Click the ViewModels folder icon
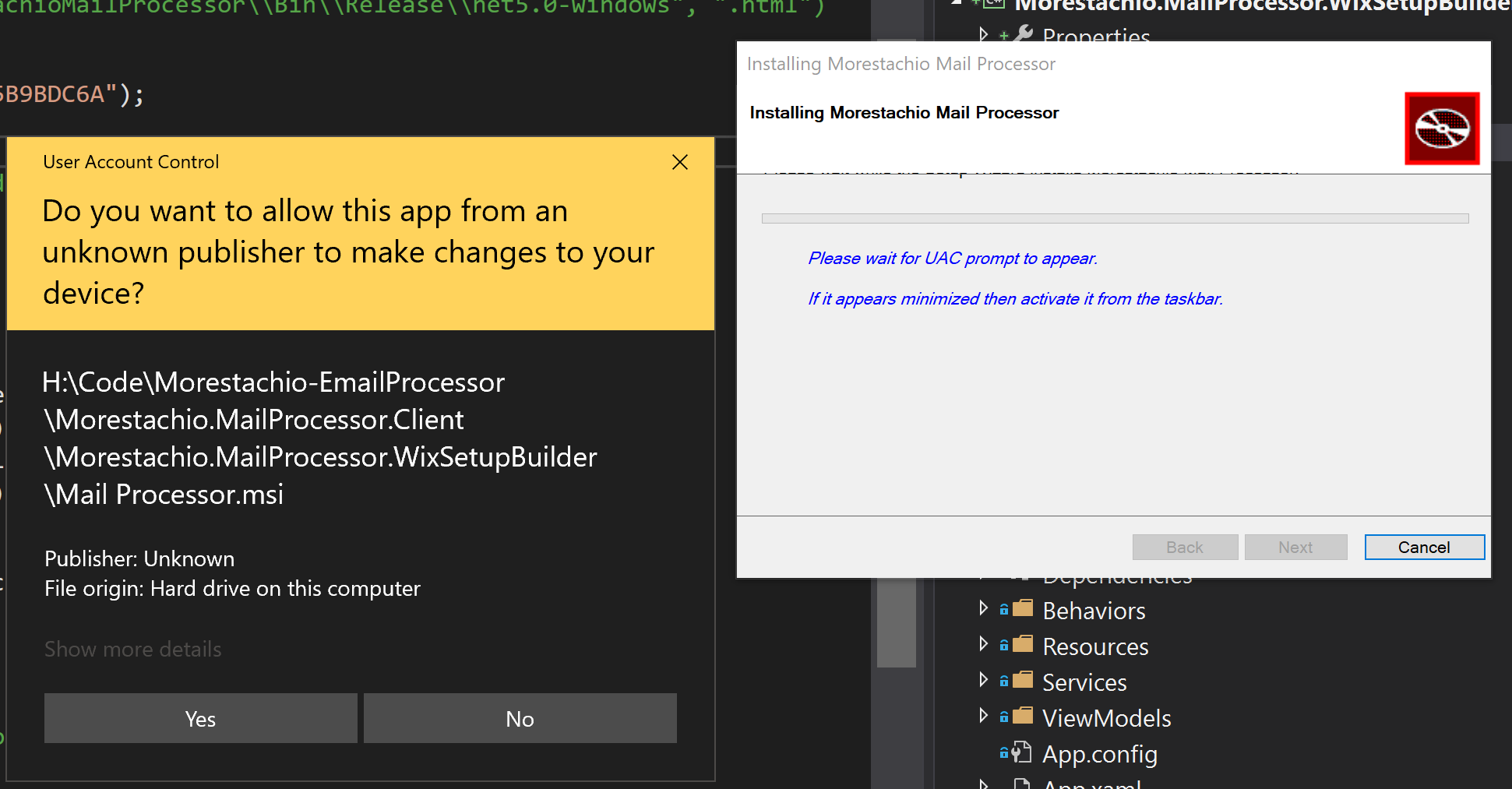 (1024, 716)
